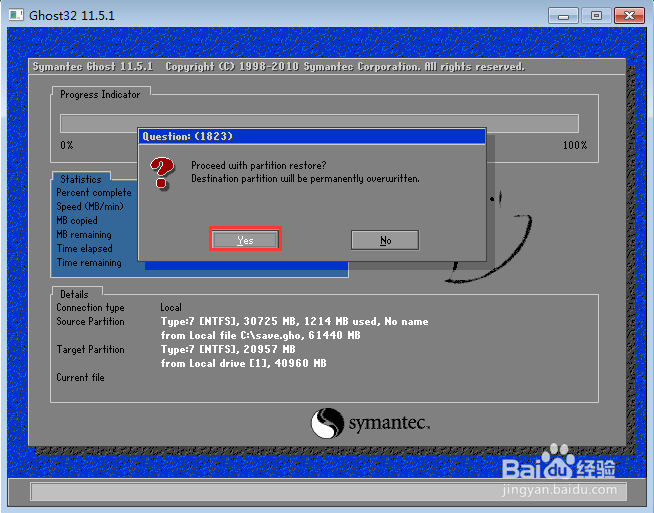654x513 pixels.
Task: Click the Ghost32 title bar app icon
Action: coord(16,15)
